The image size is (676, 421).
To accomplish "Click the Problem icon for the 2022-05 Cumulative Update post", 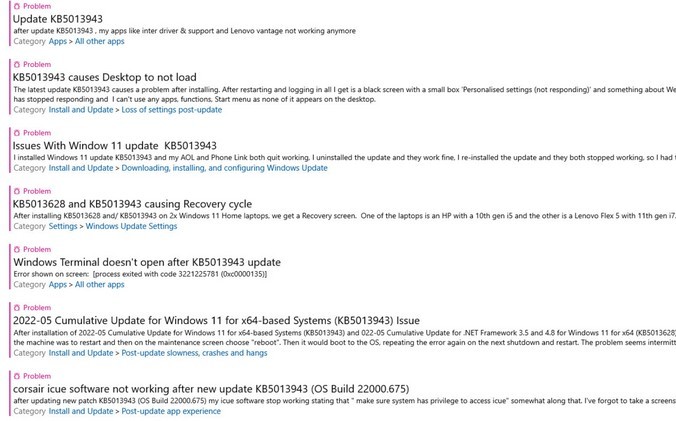I will (x=16, y=308).
